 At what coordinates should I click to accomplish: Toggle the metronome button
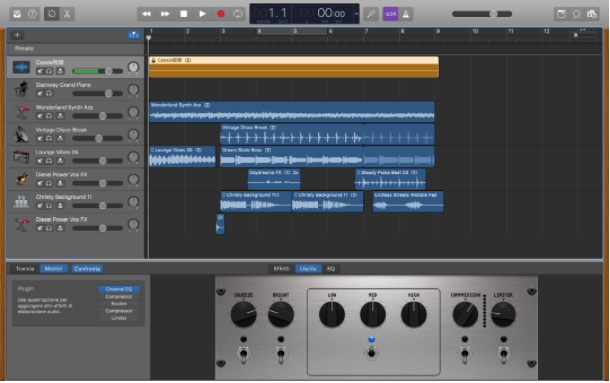[406, 14]
